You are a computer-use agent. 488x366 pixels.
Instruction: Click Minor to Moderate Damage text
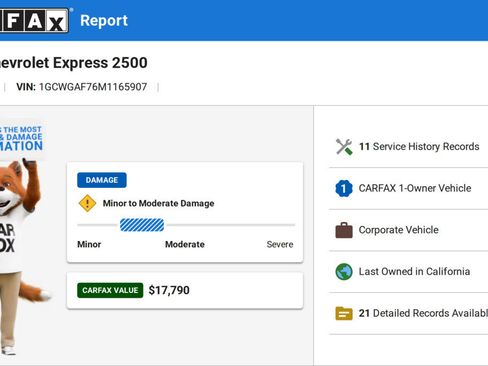(x=158, y=203)
